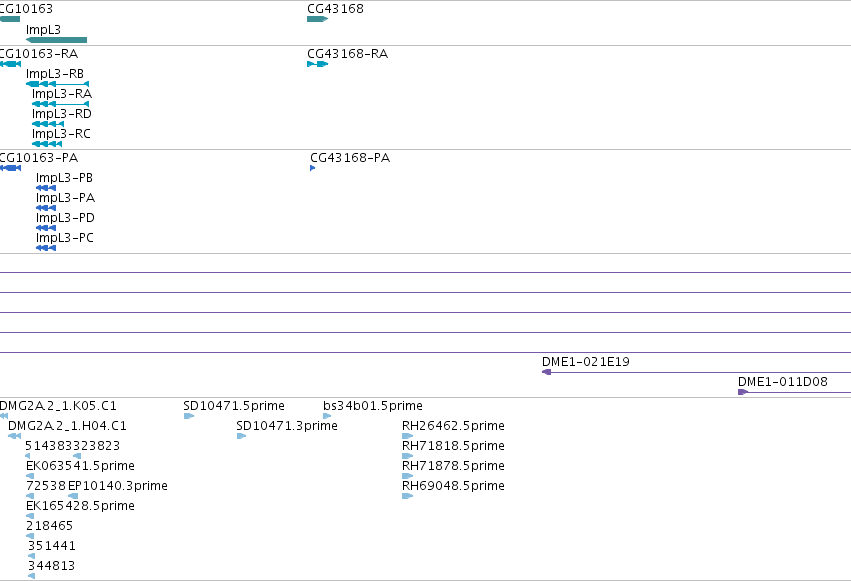
Task: Select the 344813 feature label
Action: tap(52, 566)
